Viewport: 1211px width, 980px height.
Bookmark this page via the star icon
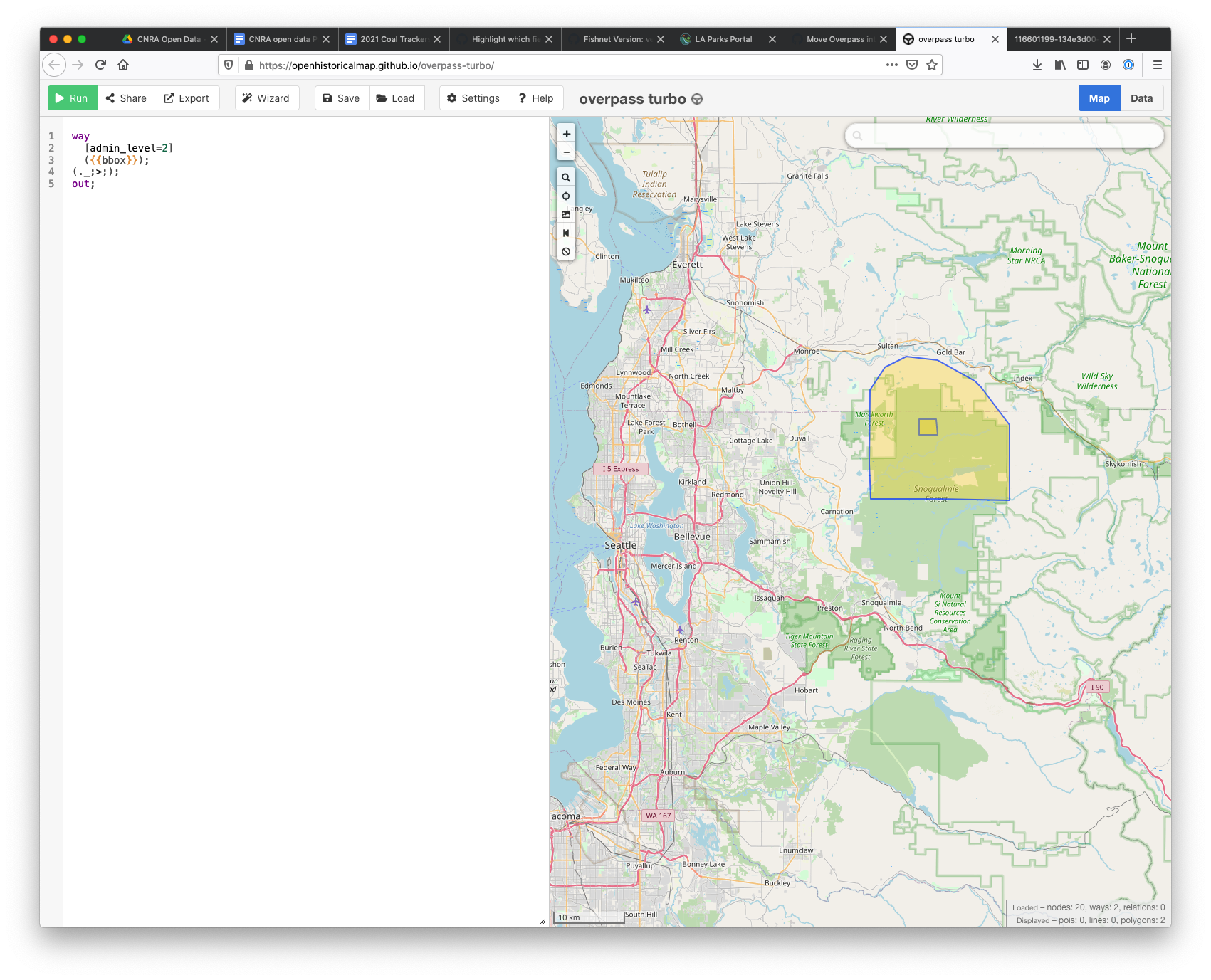coord(932,65)
